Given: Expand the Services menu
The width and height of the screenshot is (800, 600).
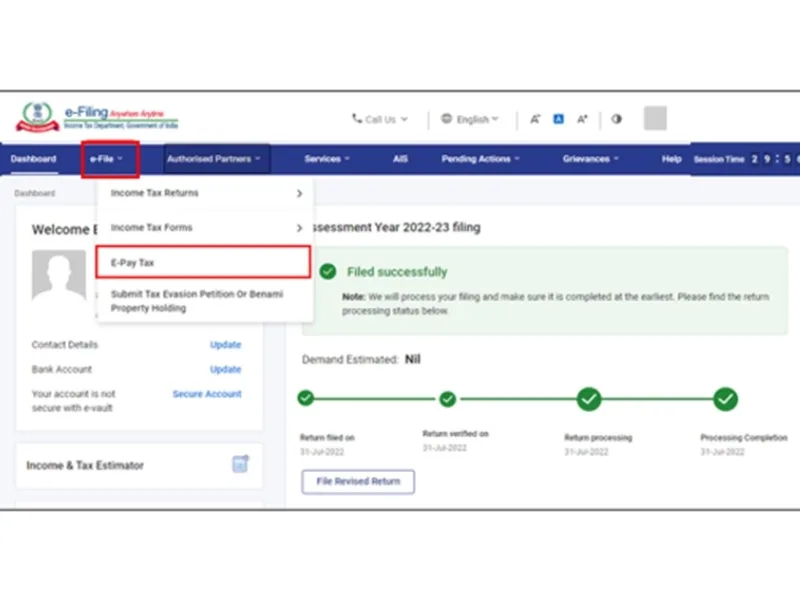Looking at the screenshot, I should (x=327, y=159).
